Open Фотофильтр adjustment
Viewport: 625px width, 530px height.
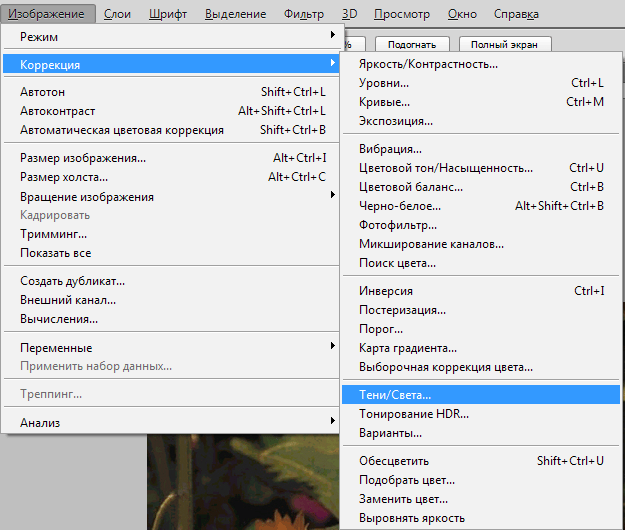481,225
